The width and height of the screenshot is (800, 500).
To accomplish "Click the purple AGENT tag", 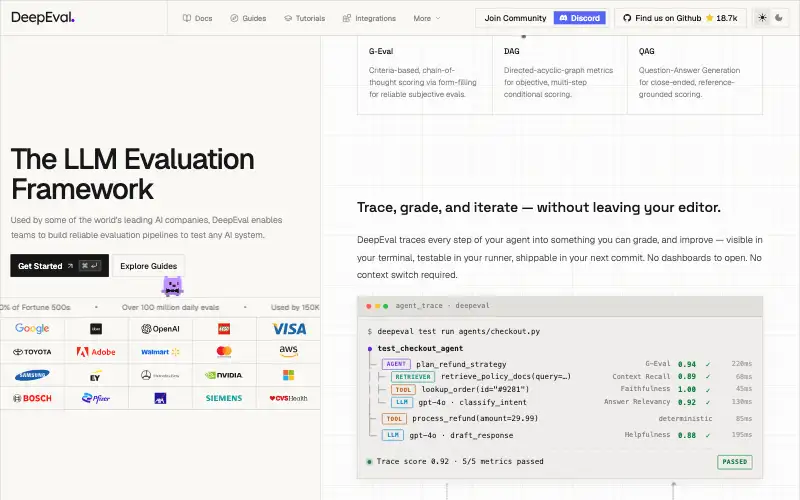I will click(x=396, y=364).
